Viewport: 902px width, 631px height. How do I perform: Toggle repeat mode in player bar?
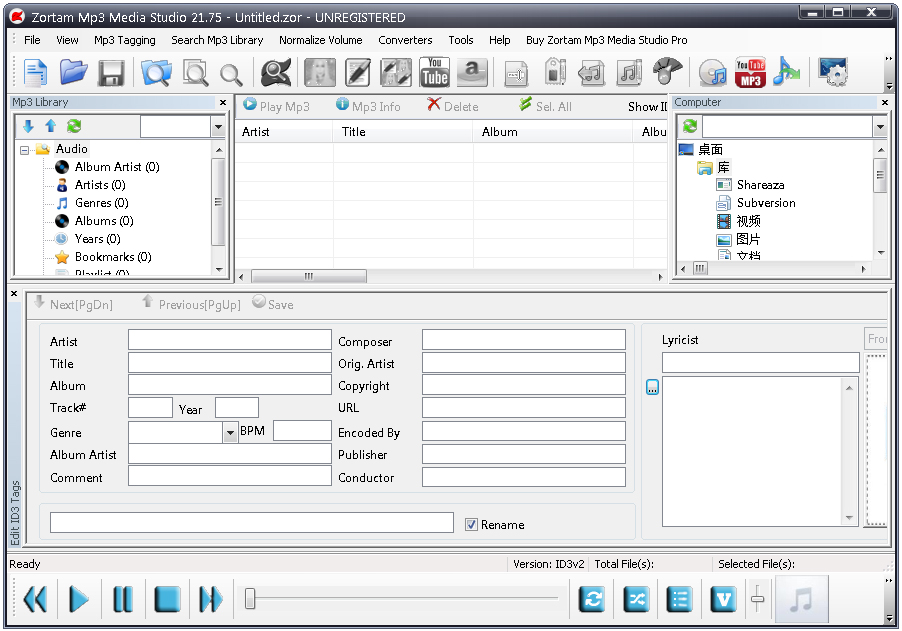tap(591, 600)
